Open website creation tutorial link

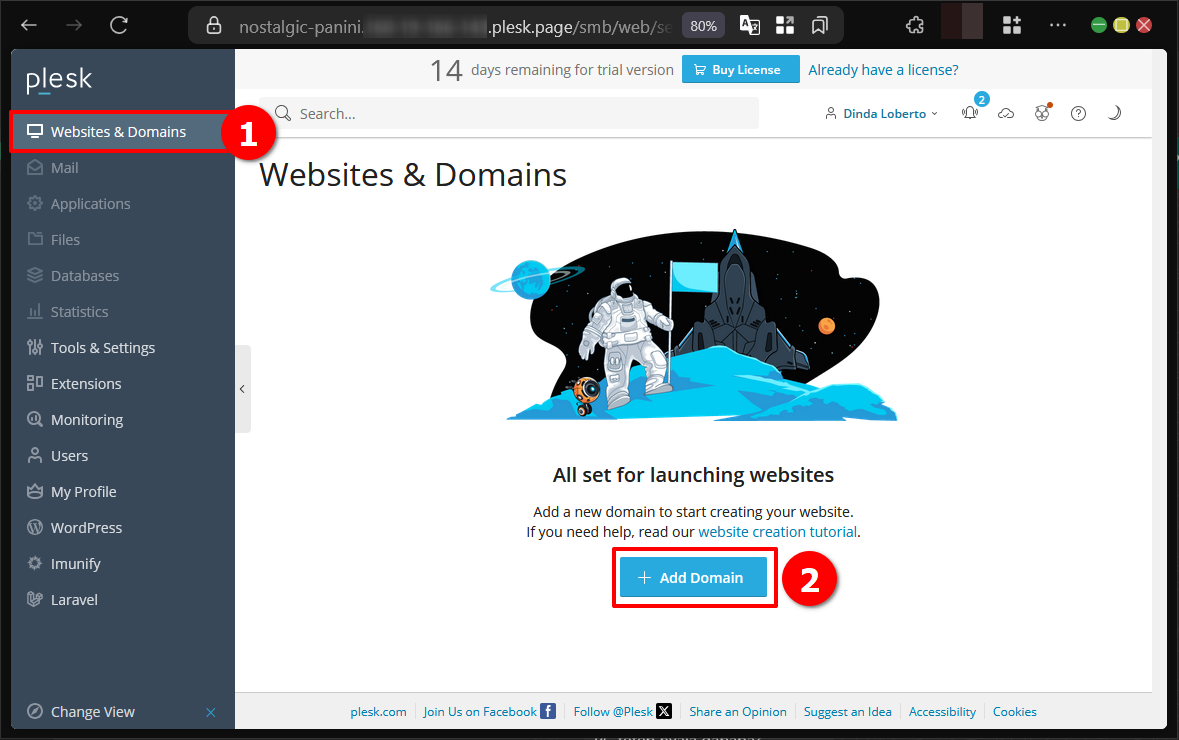pyautogui.click(x=777, y=532)
